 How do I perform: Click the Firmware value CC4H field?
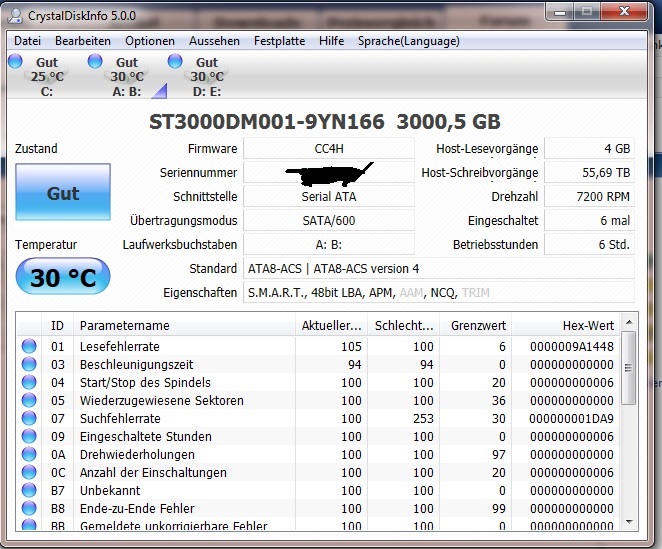point(329,149)
